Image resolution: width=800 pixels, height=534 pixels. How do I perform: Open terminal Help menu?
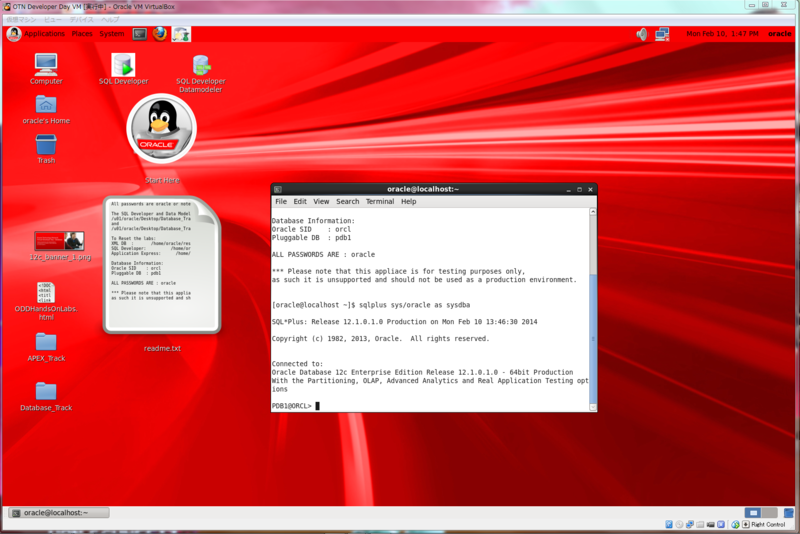click(409, 201)
